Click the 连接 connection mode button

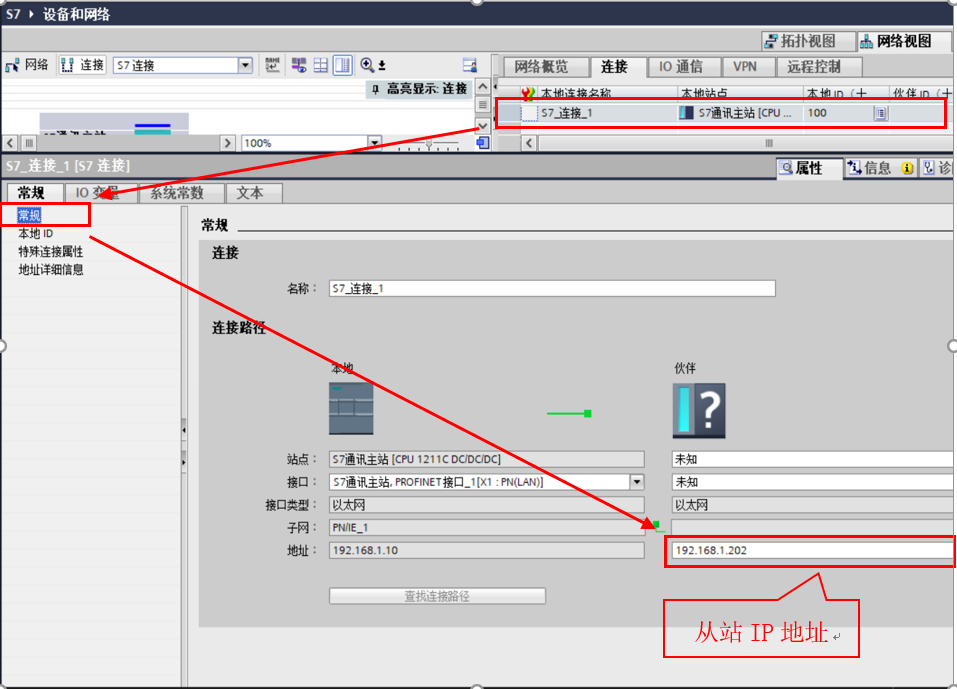coord(82,65)
